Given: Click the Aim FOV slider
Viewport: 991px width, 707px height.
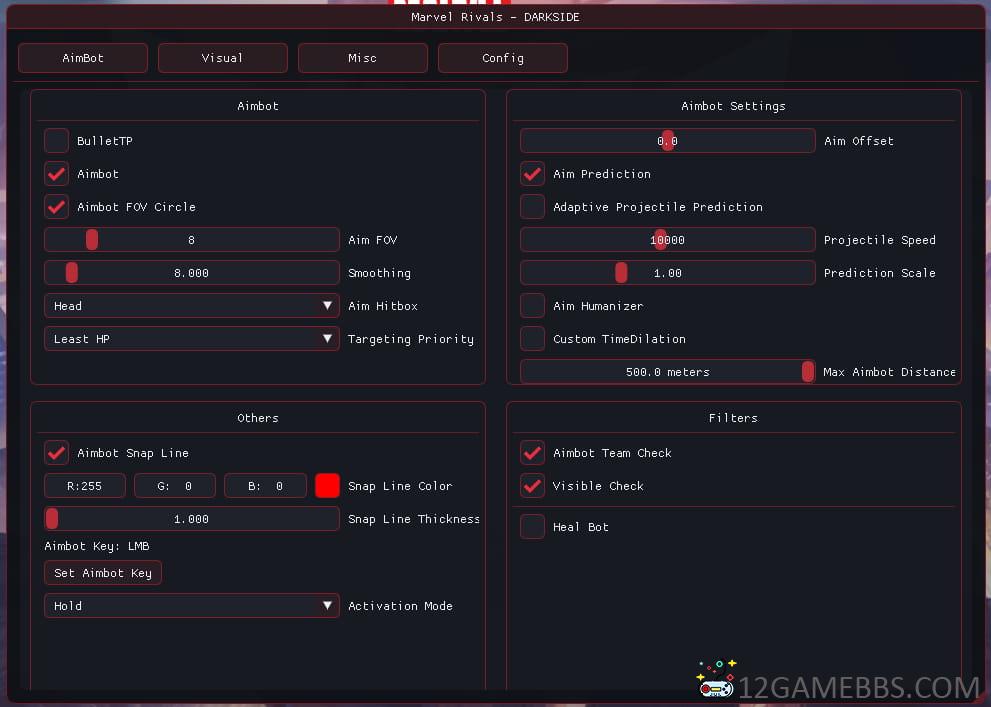Looking at the screenshot, I should click(x=192, y=240).
